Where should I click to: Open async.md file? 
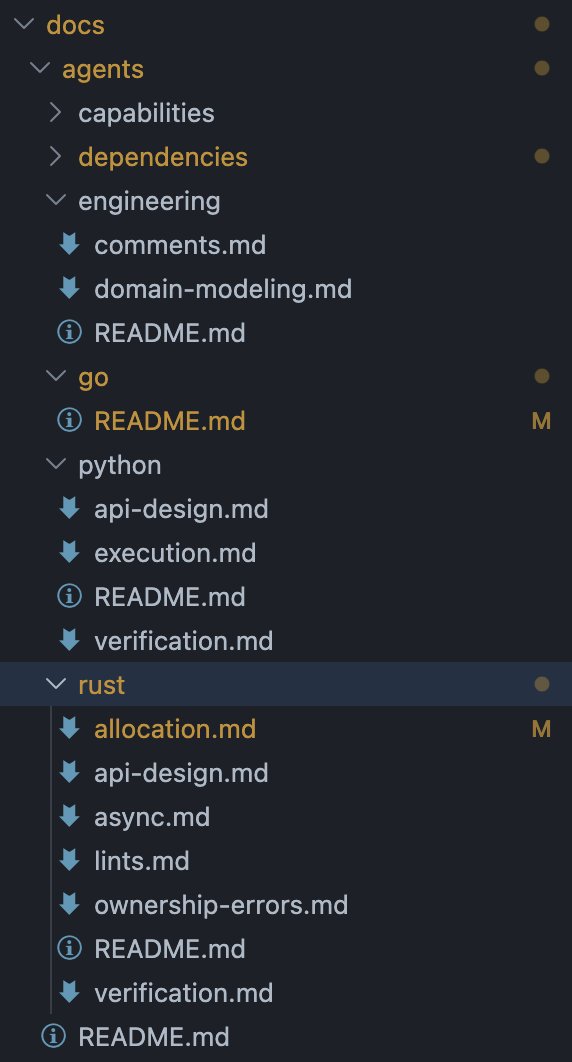coord(152,817)
